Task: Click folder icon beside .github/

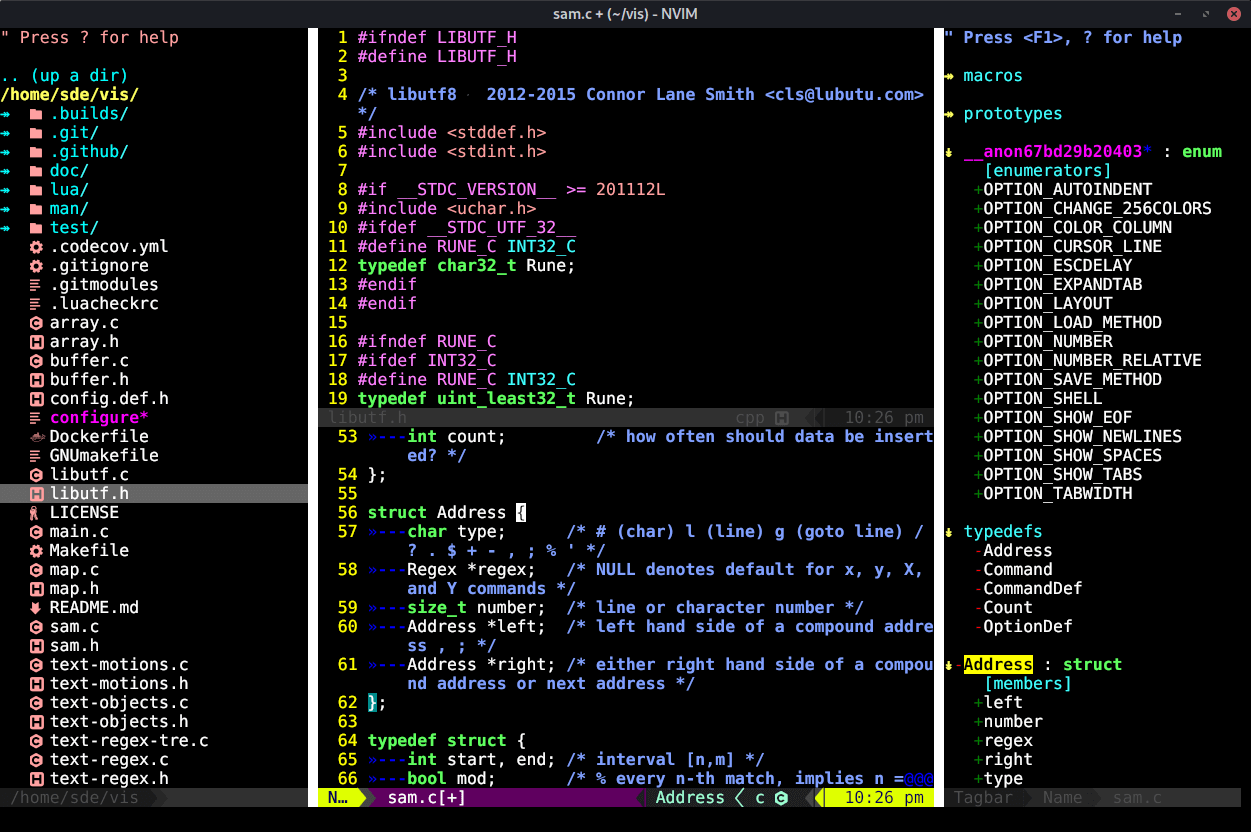Action: coord(36,152)
